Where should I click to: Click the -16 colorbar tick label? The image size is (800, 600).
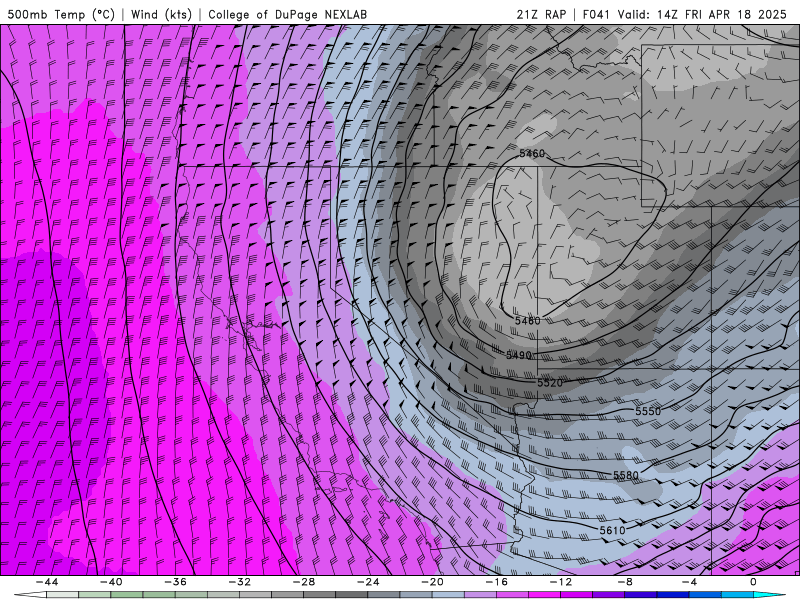(496, 582)
